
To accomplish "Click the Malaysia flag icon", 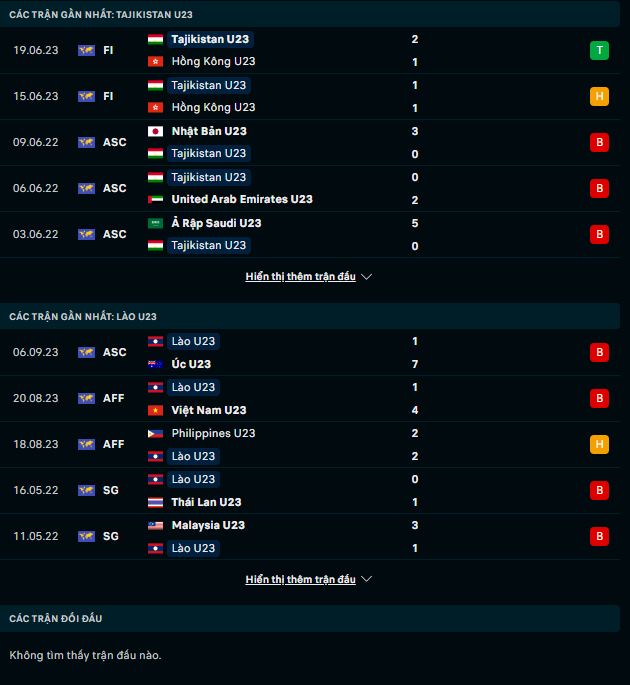I will (x=155, y=525).
